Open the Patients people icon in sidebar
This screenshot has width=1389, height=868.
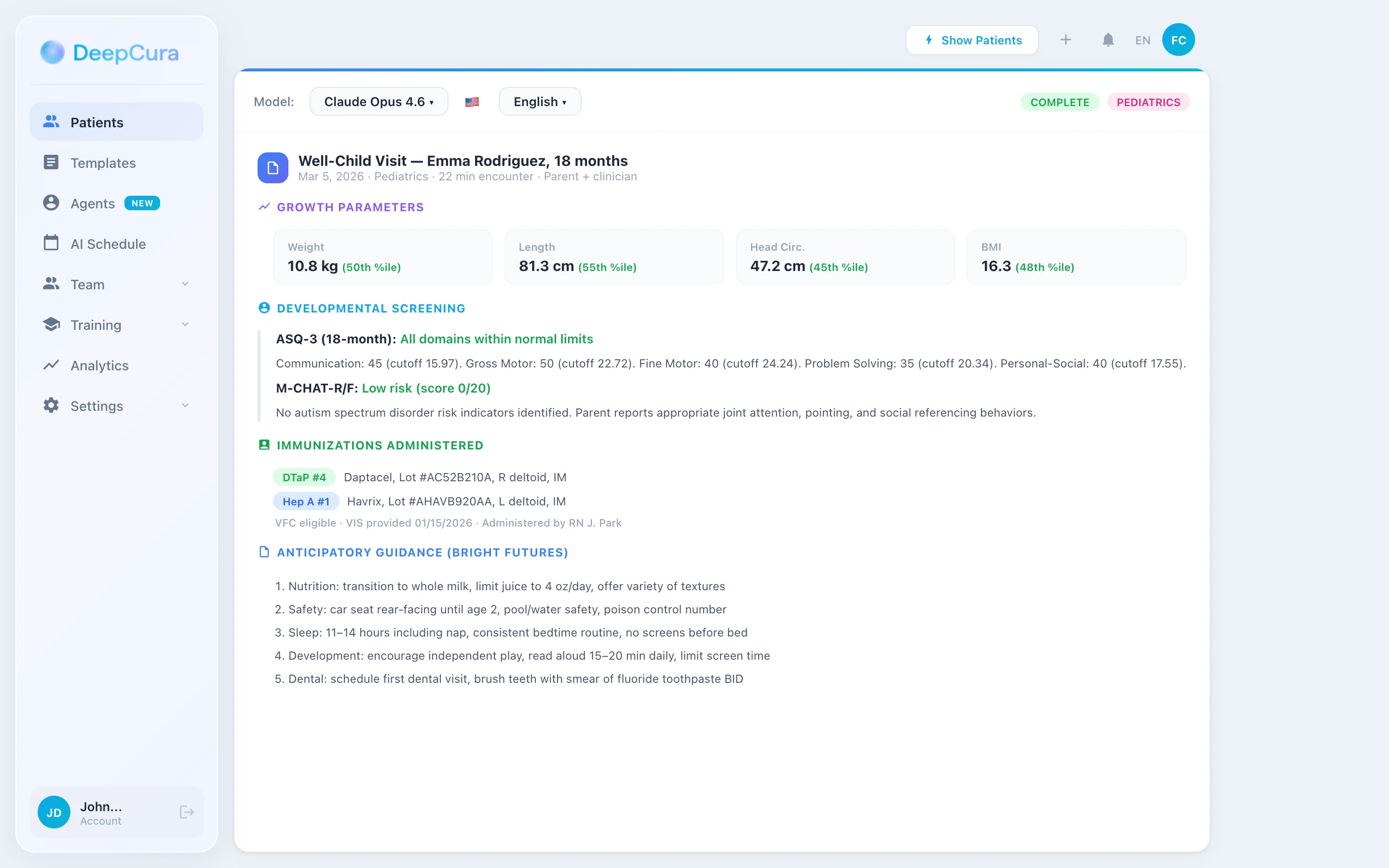point(51,122)
